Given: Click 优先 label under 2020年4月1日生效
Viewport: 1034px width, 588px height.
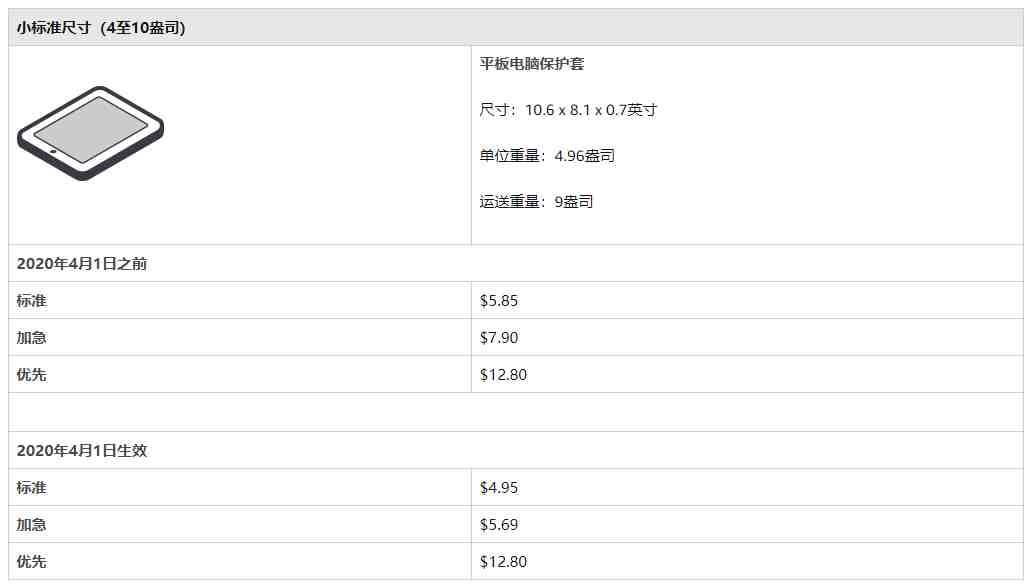Looking at the screenshot, I should [32, 562].
